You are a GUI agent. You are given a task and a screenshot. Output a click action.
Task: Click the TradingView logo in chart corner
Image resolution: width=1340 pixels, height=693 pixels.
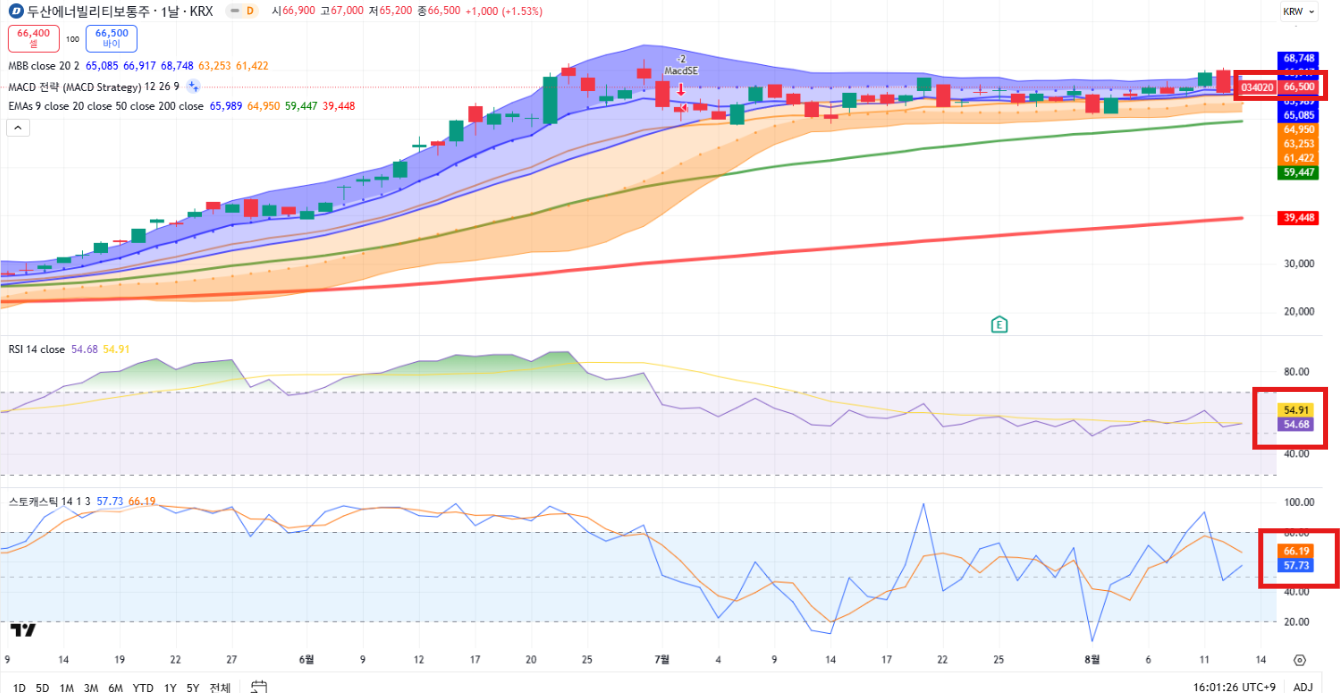(23, 629)
